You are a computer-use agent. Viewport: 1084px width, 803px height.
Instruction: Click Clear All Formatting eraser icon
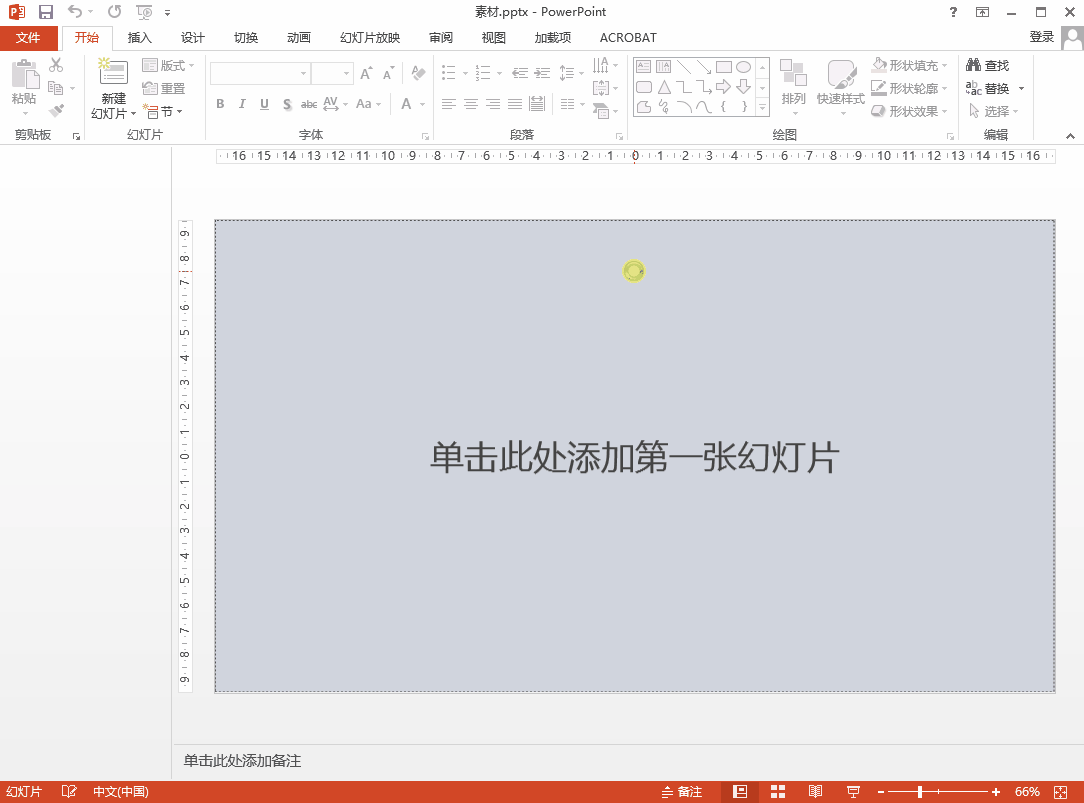(x=418, y=73)
